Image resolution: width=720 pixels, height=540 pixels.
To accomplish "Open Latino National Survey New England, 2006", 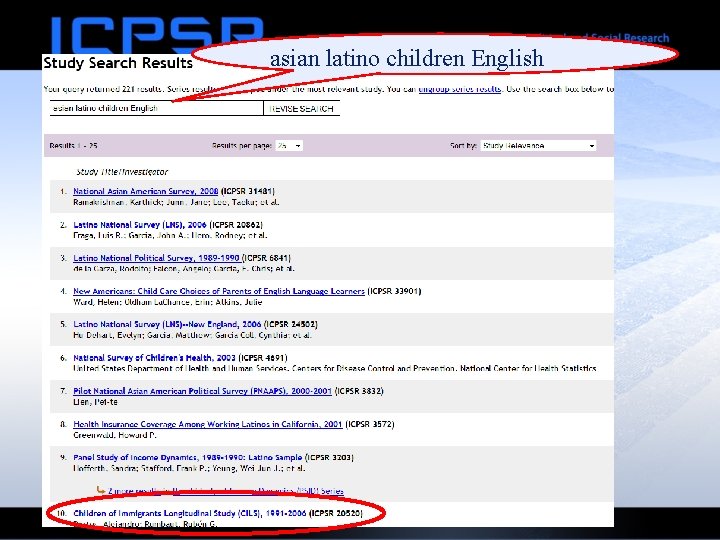I will pyautogui.click(x=167, y=324).
